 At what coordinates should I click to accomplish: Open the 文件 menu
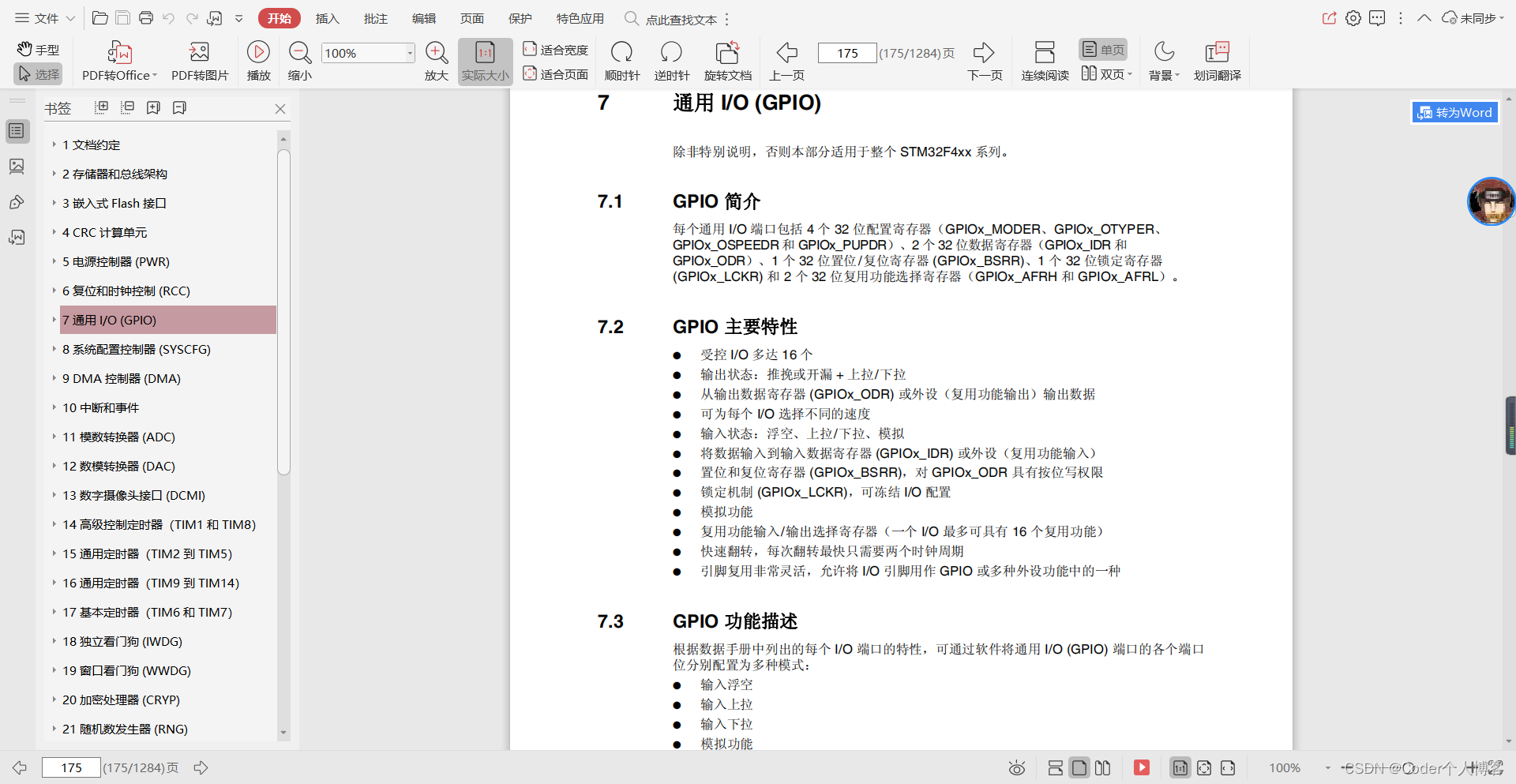pyautogui.click(x=45, y=18)
